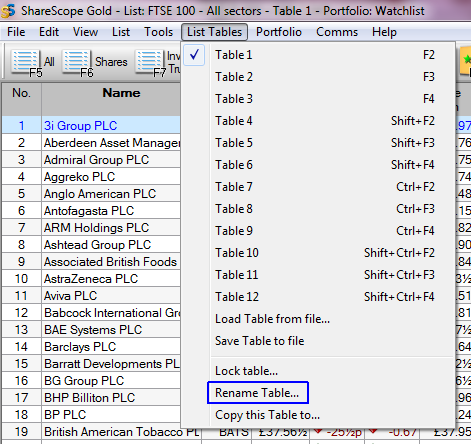Screen dimensions: 471x444
Task: Switch to Table 6
Action: (x=318, y=165)
